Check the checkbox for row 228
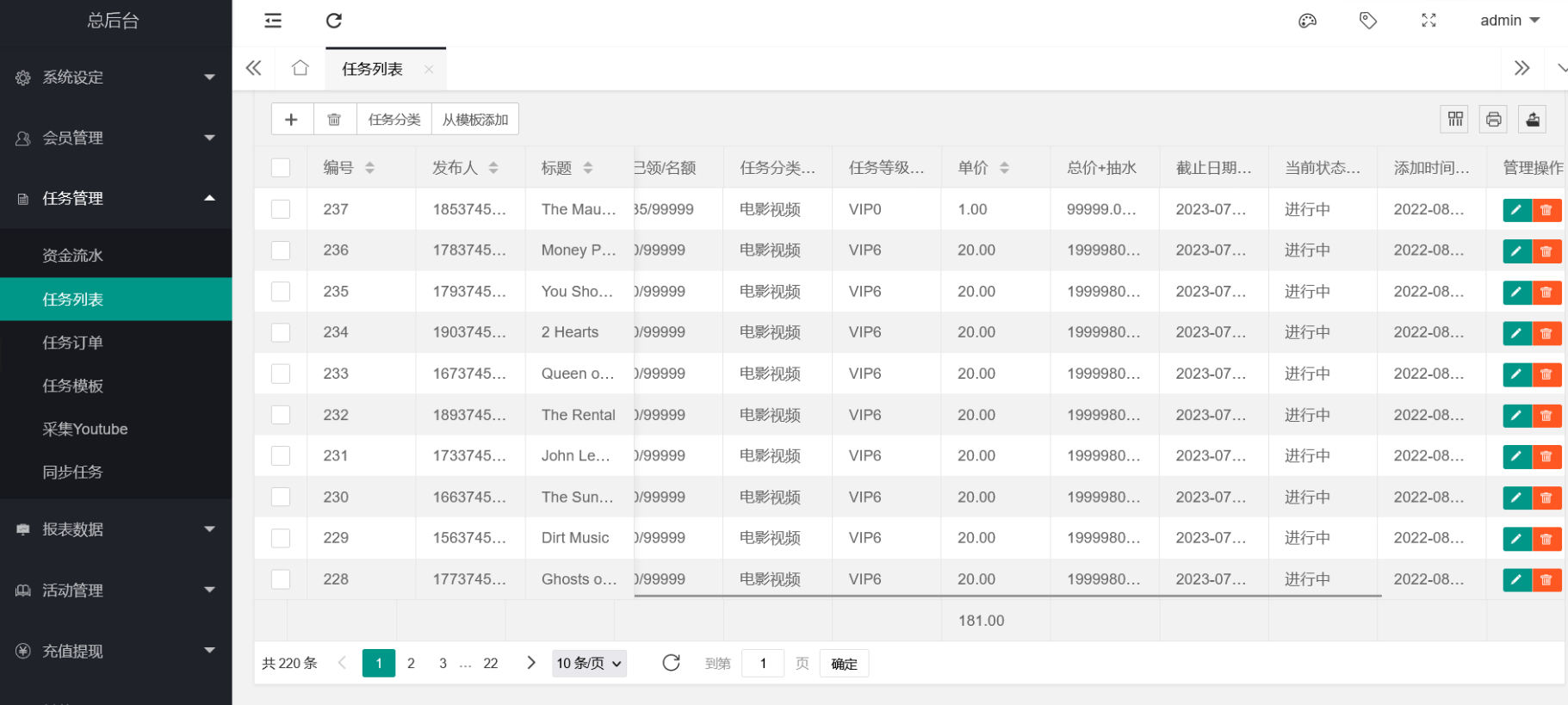1568x705 pixels. tap(281, 579)
